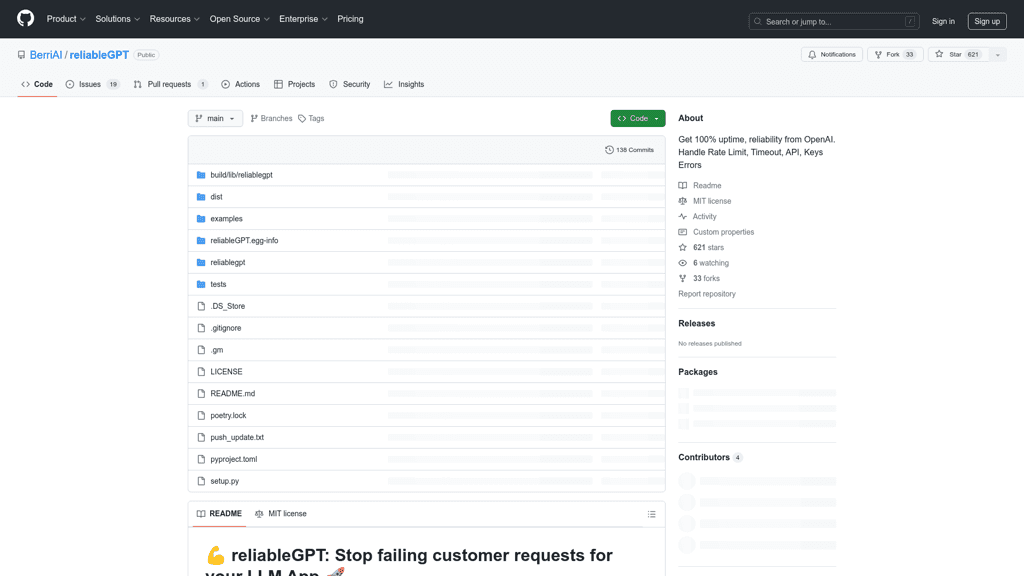Focus the Search or jump to field
The width and height of the screenshot is (1024, 576).
click(x=833, y=21)
